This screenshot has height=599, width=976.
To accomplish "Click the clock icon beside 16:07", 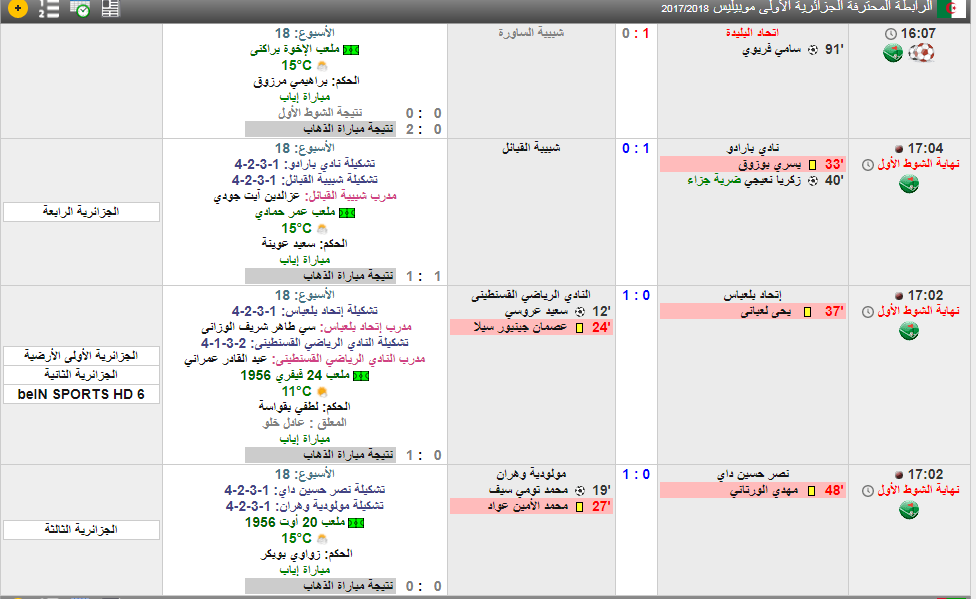I will (891, 34).
